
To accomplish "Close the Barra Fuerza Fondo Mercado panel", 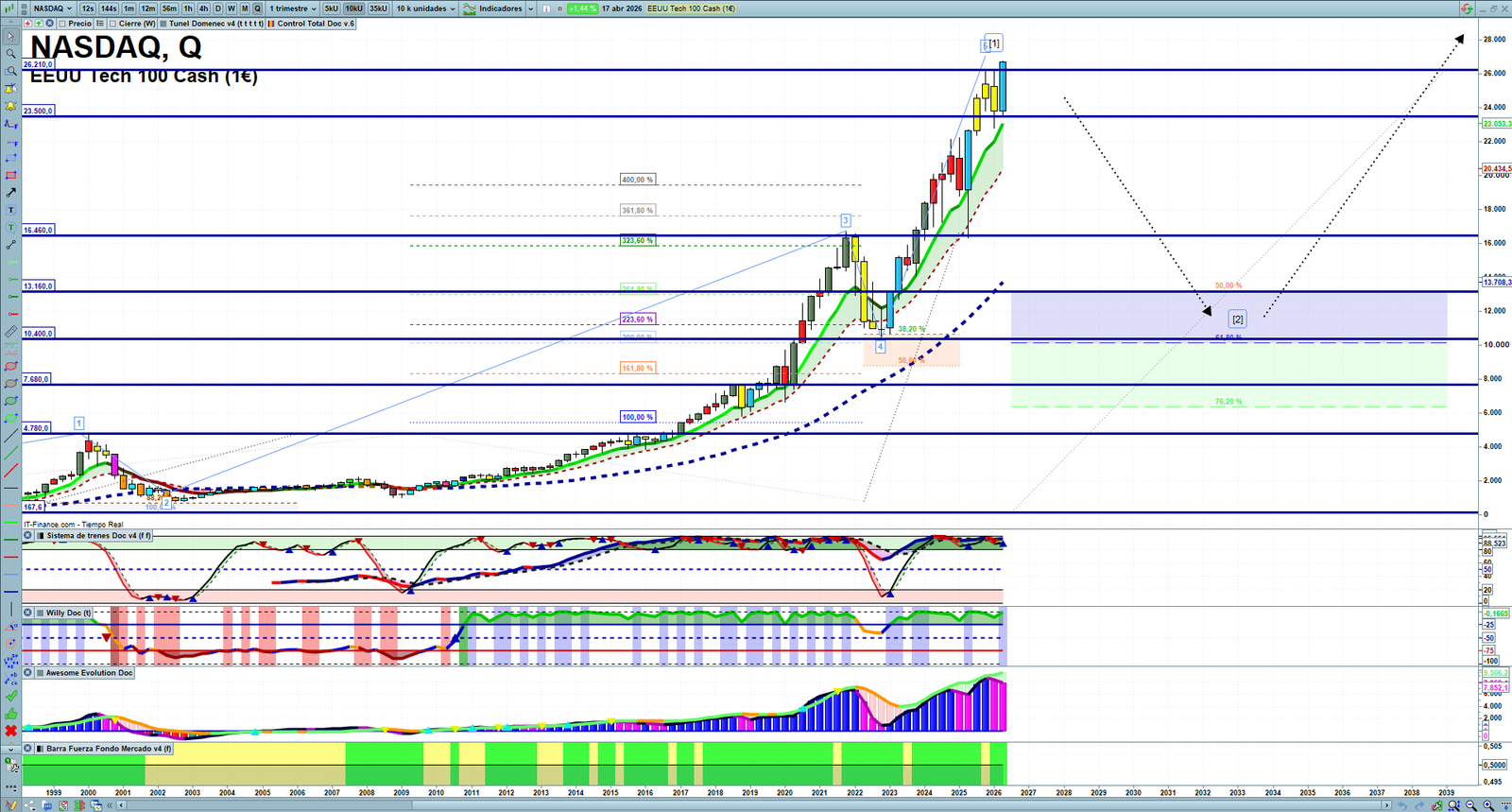I will click(28, 749).
